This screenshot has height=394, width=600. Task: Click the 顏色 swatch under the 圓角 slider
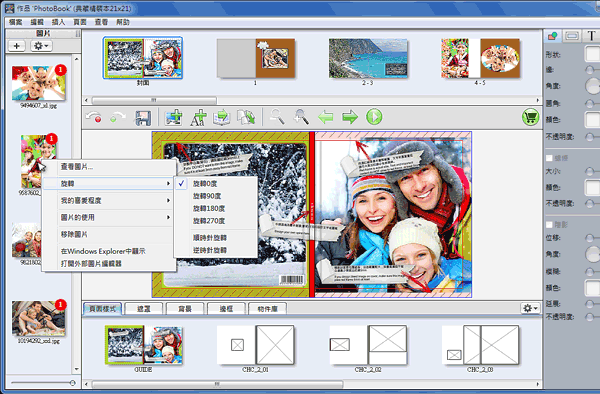point(592,120)
